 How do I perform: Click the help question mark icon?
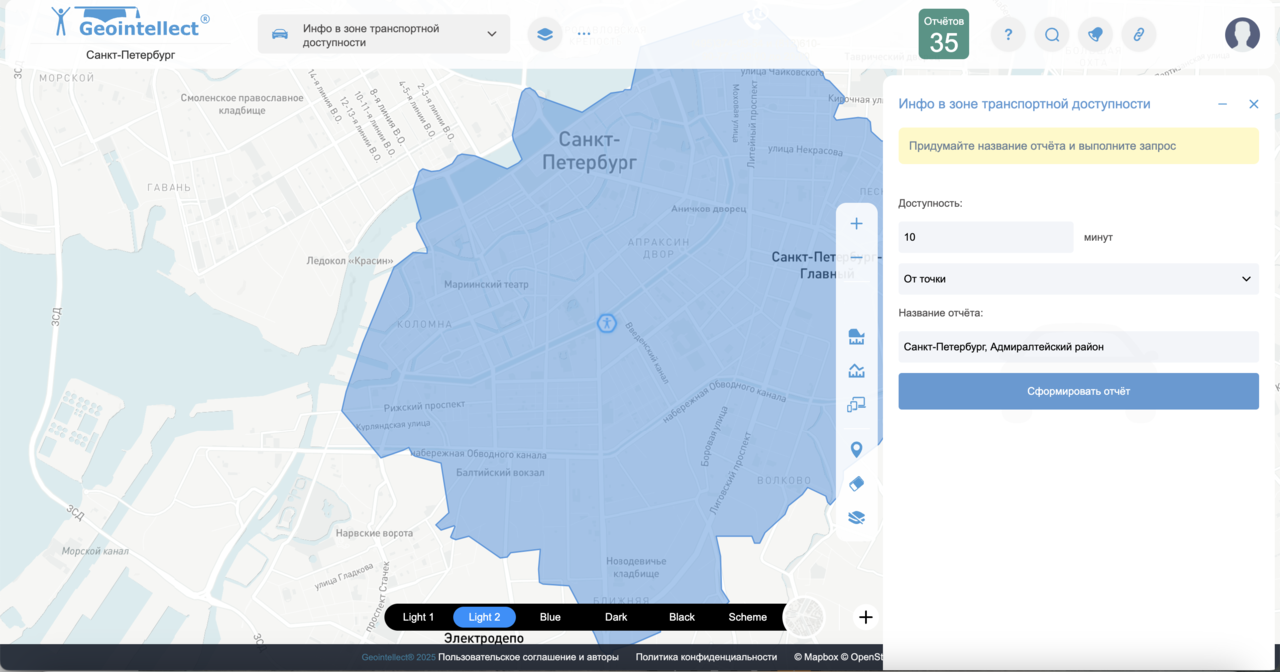coord(1008,35)
